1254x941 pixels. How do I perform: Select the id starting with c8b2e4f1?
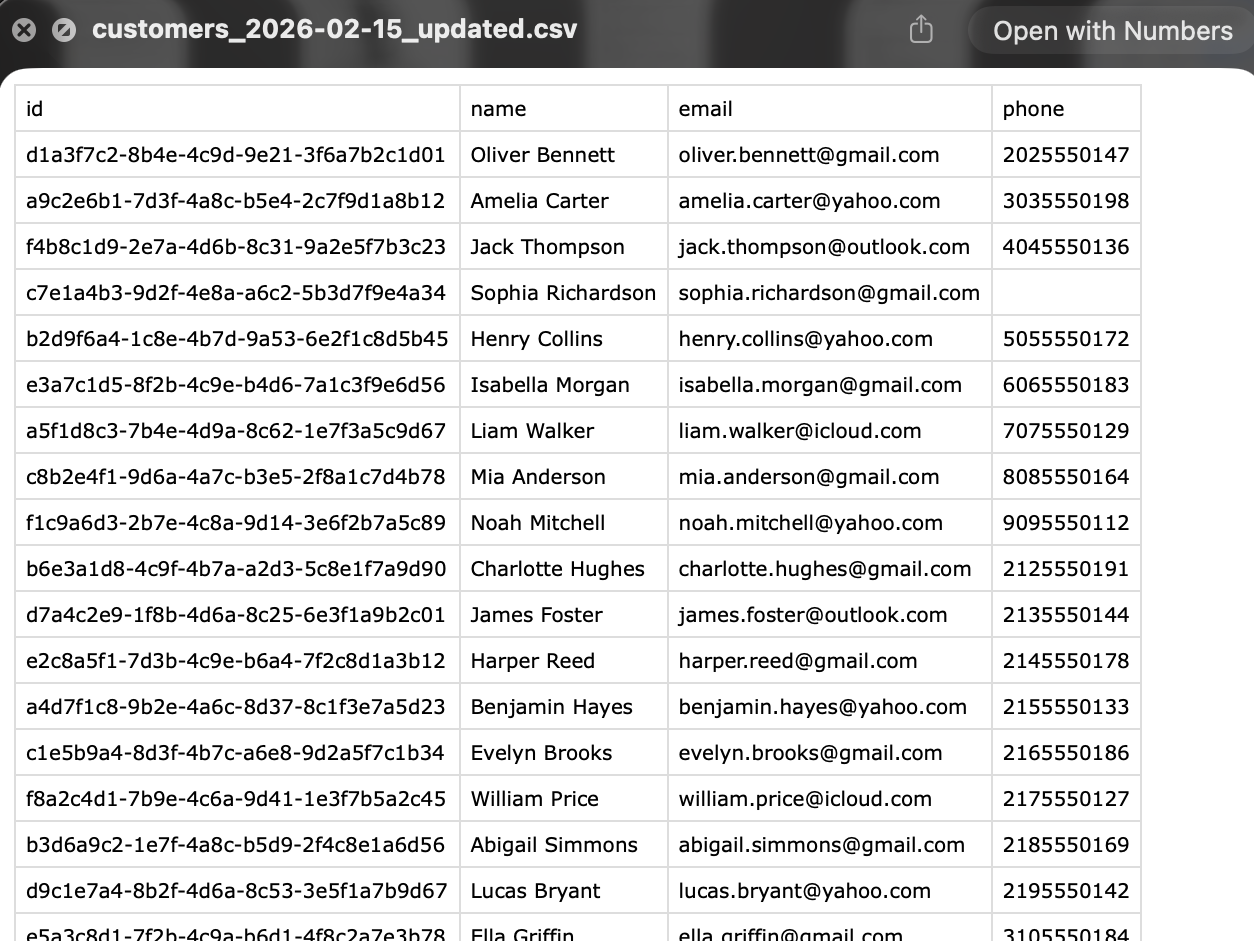click(x=236, y=477)
